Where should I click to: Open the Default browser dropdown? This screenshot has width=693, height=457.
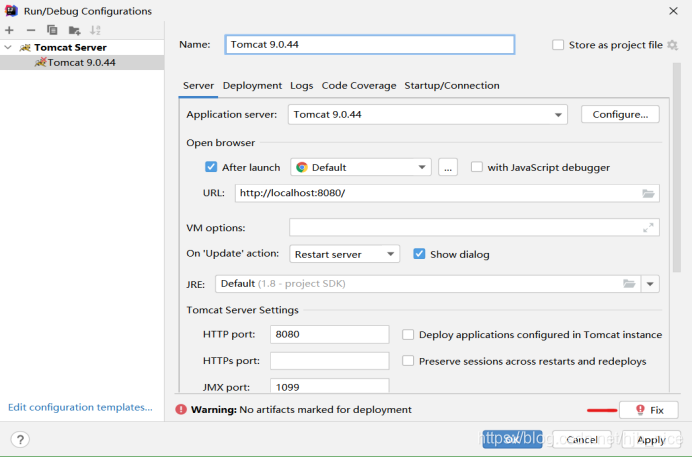pyautogui.click(x=361, y=168)
